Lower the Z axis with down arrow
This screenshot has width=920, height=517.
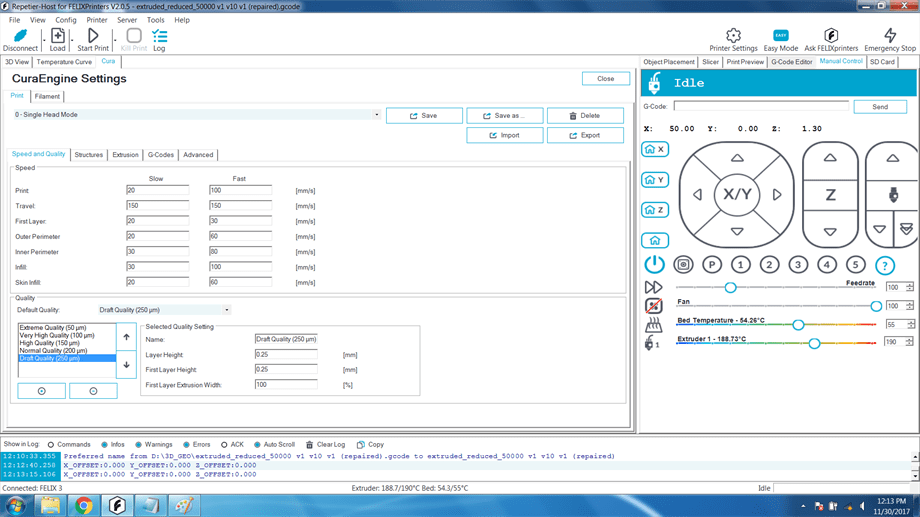(830, 232)
